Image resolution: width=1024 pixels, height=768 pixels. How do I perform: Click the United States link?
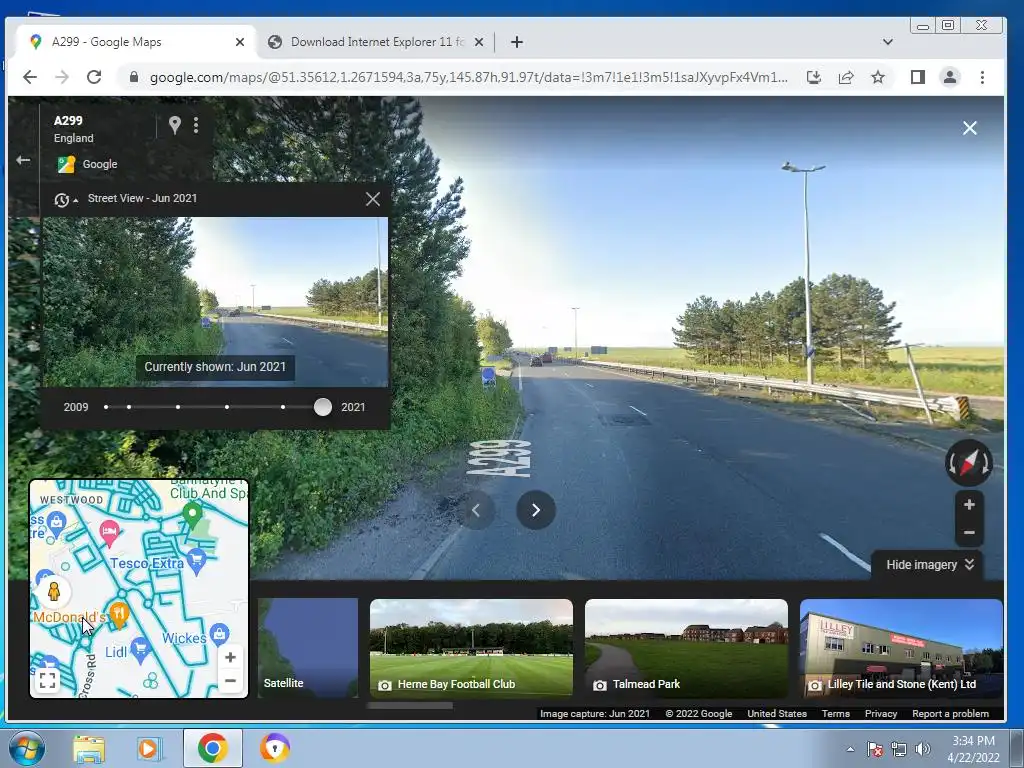776,714
